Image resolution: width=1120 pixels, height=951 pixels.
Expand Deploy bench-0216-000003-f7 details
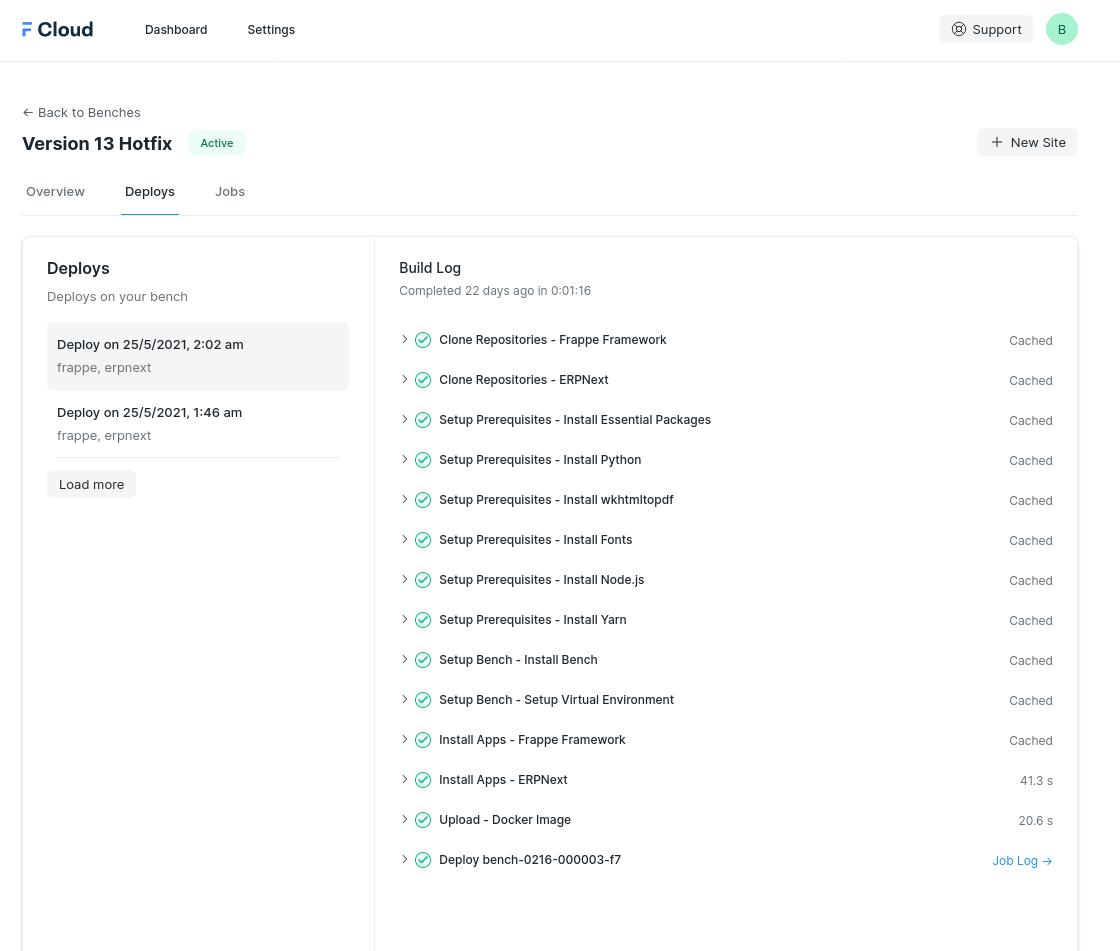404,859
